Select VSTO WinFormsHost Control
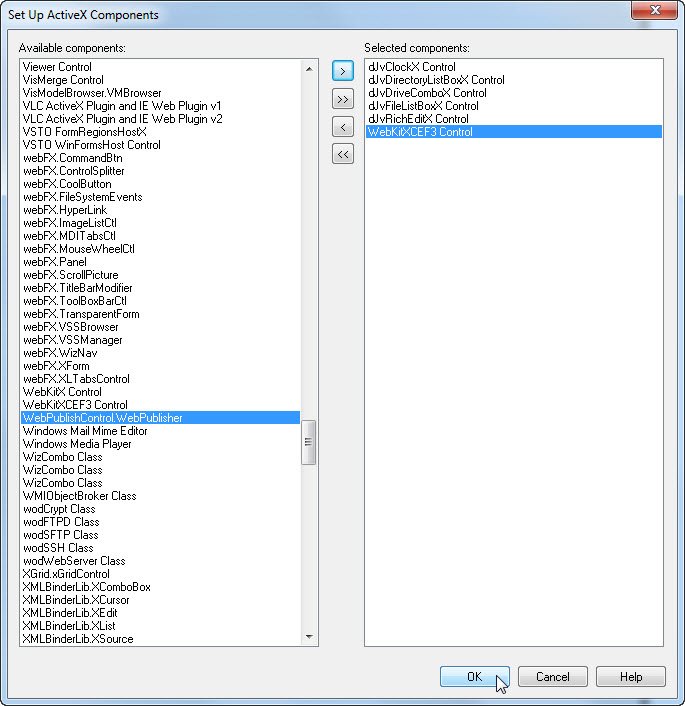Viewport: 685px width, 706px height. (160, 145)
